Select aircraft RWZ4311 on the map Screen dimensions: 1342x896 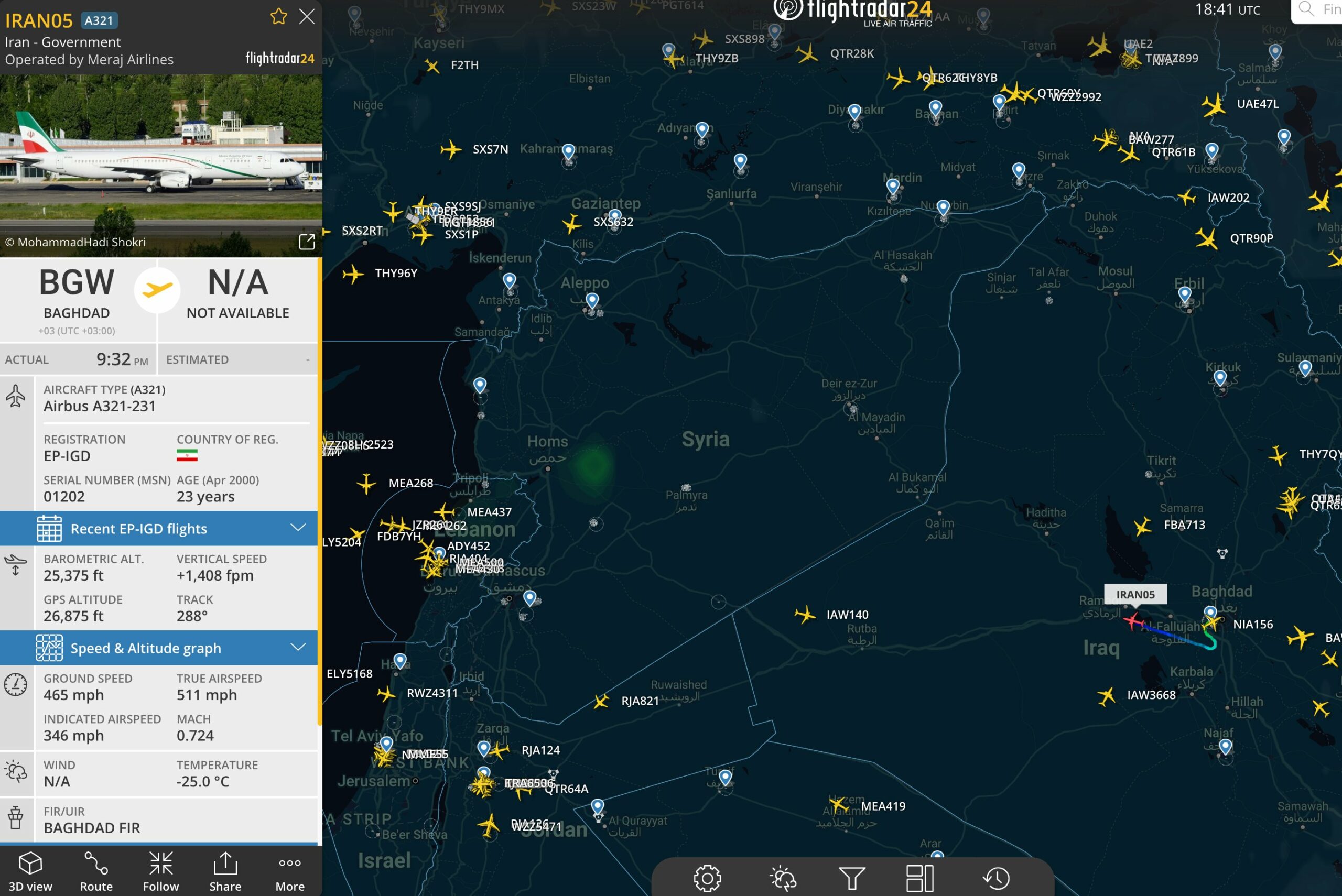tap(386, 694)
